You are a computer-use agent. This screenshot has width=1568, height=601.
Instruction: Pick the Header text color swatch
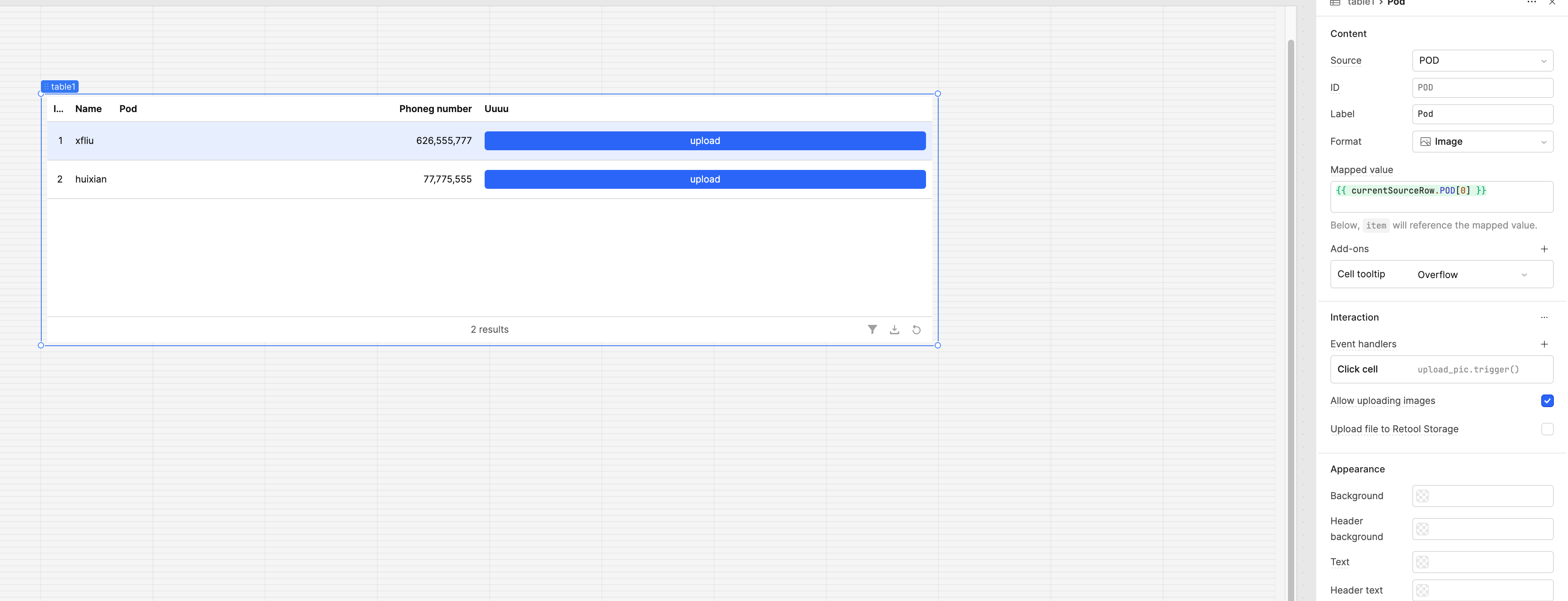(x=1422, y=590)
